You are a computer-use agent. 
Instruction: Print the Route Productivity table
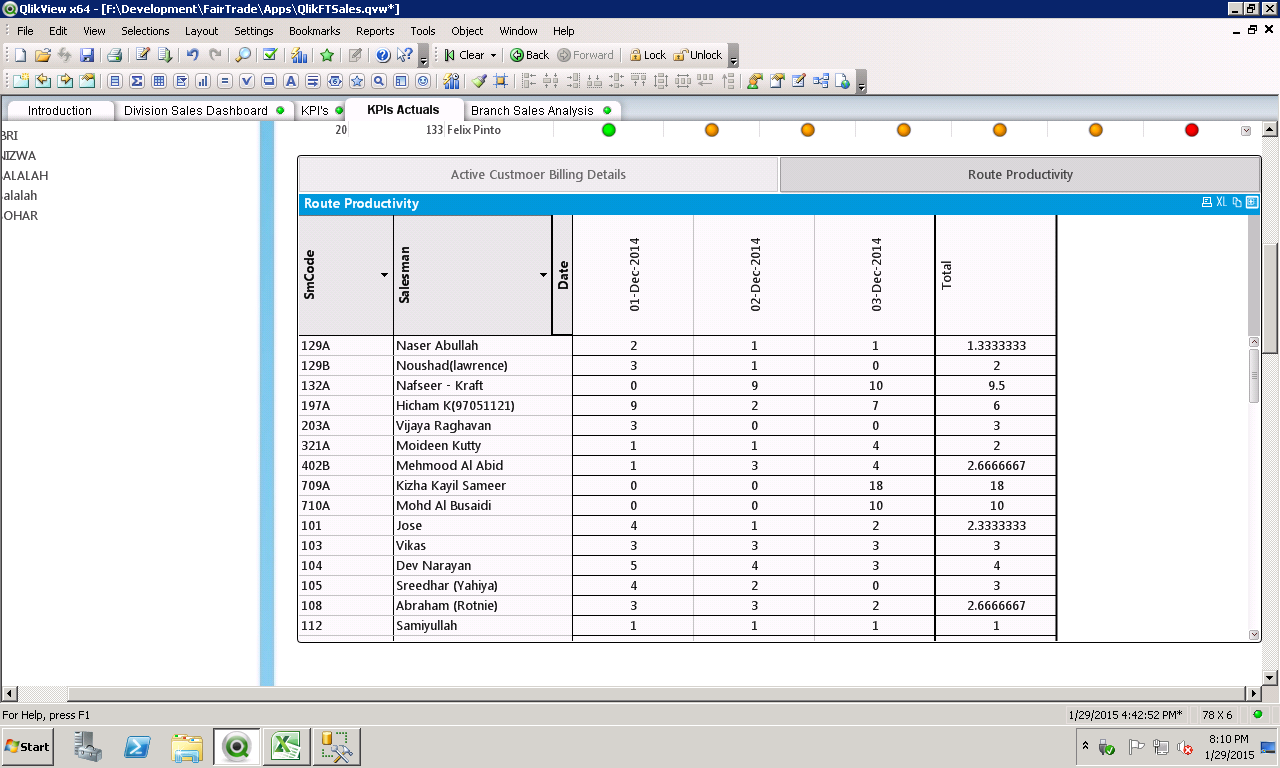pyautogui.click(x=1207, y=203)
